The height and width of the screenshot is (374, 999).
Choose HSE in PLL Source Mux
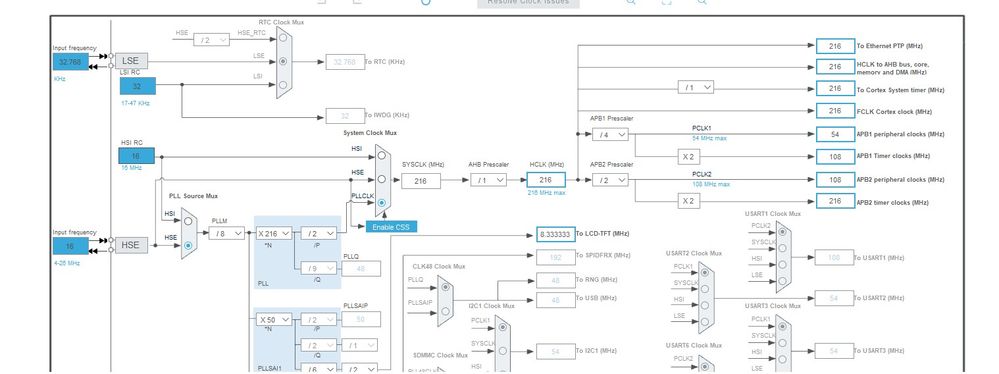188,245
